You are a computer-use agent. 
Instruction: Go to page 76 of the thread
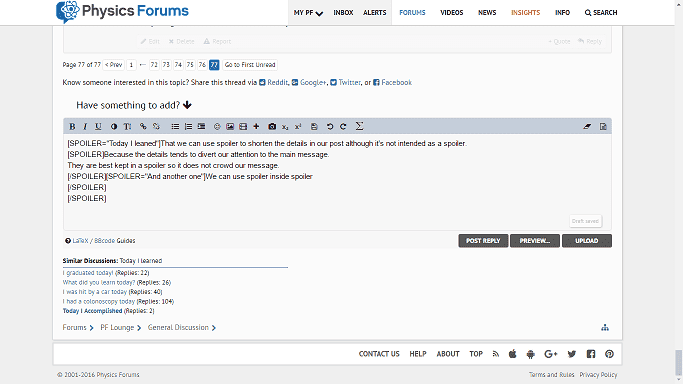coord(202,65)
